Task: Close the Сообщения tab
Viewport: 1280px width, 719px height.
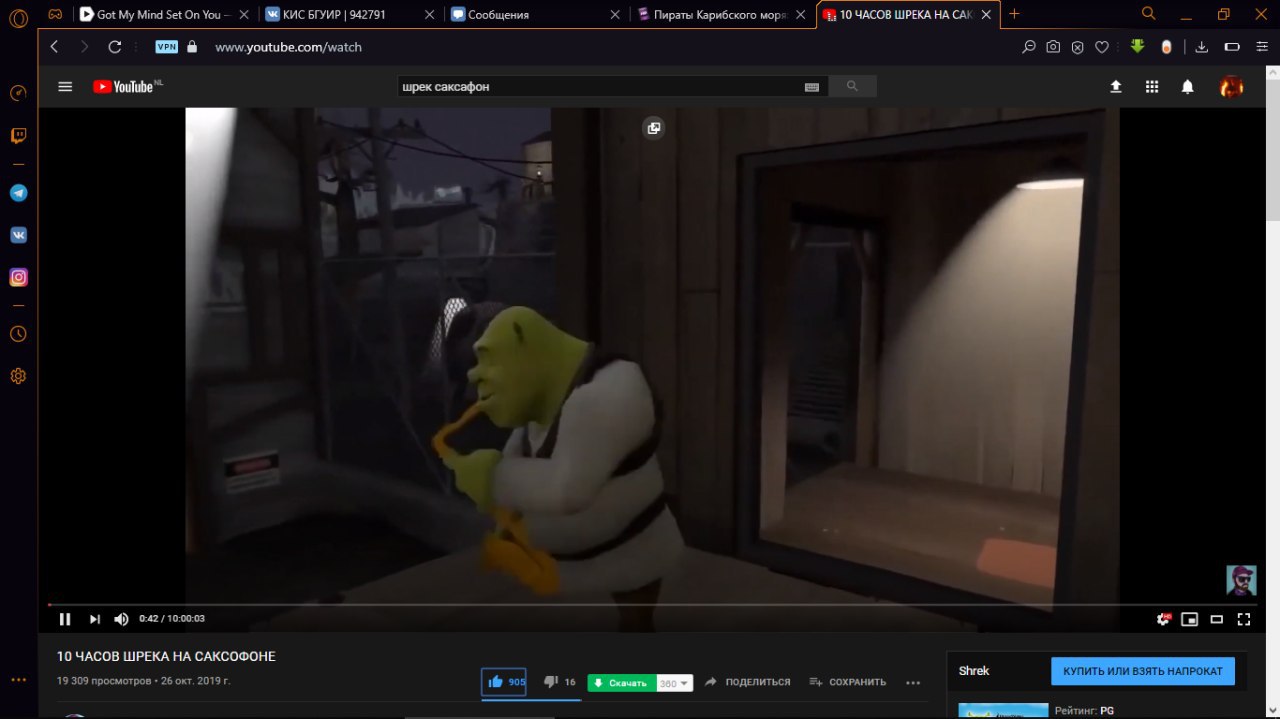Action: point(615,15)
